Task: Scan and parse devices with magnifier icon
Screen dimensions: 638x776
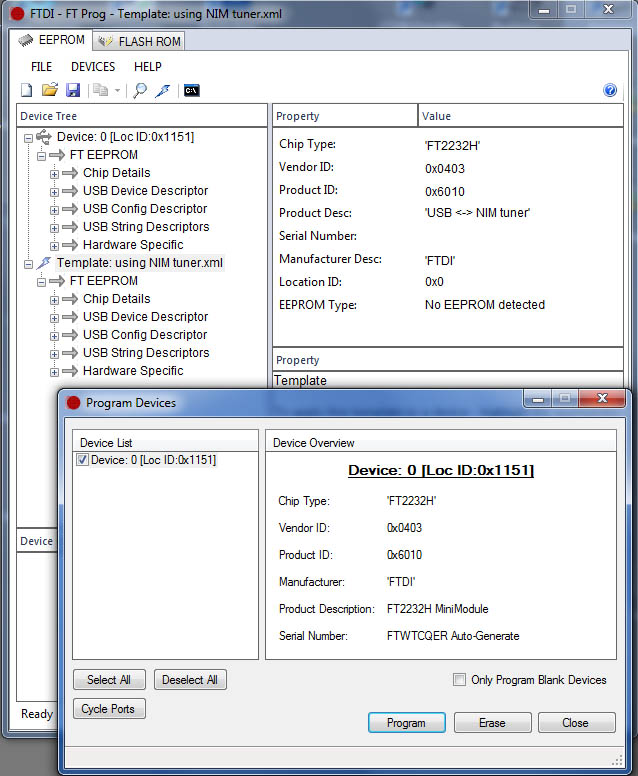Action: click(140, 91)
